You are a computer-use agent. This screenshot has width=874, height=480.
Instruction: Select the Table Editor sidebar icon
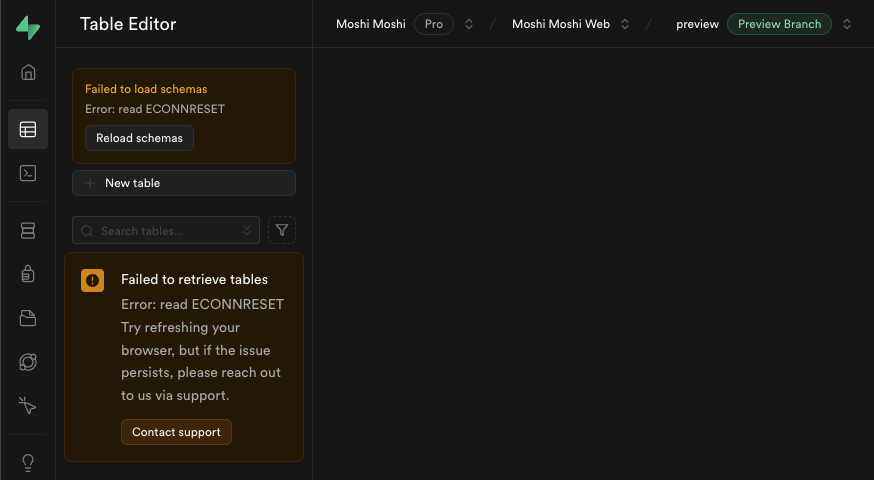pos(28,129)
